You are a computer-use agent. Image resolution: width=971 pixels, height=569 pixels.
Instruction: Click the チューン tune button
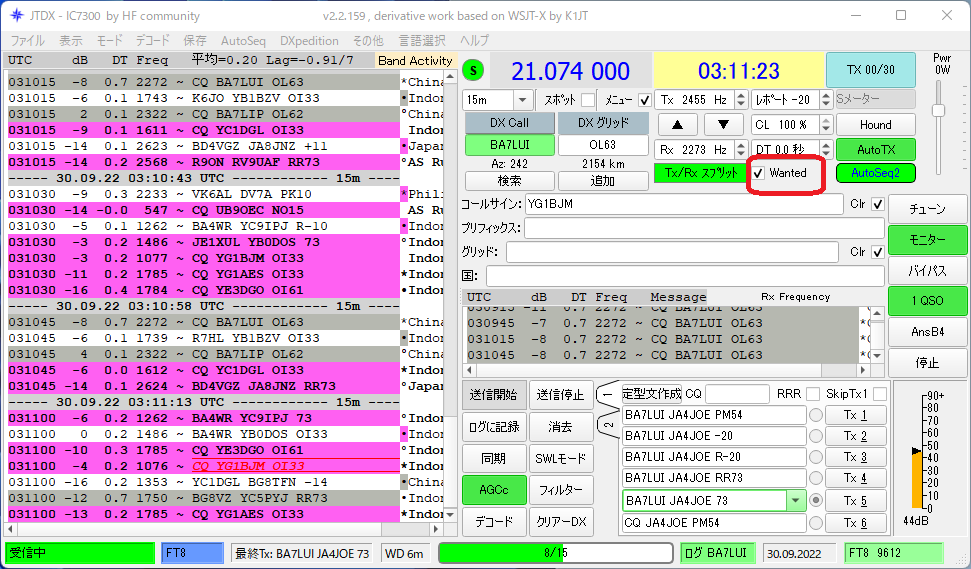[x=927, y=209]
